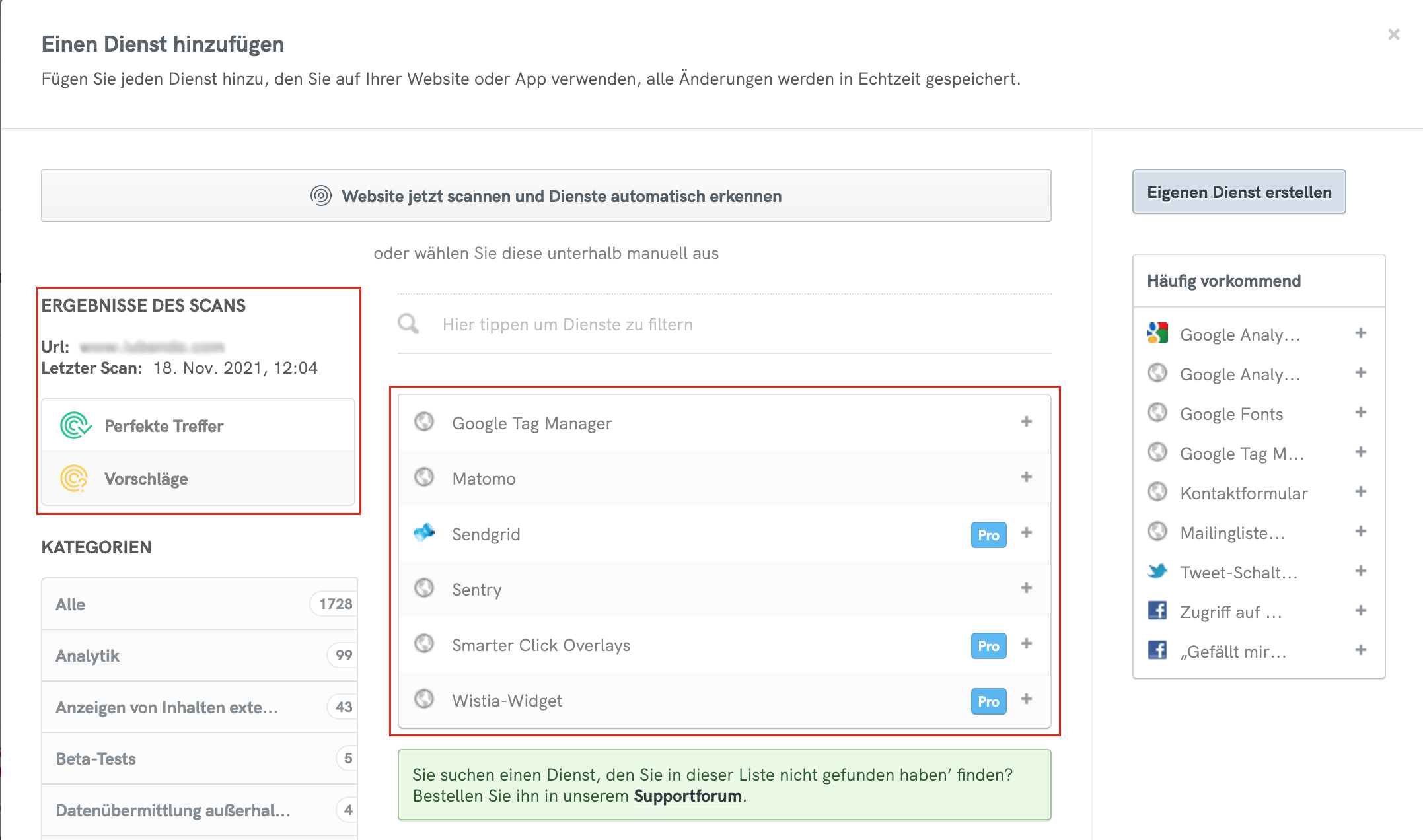Close the Einen Dienst hinzufügen dialog
The width and height of the screenshot is (1423, 840).
tap(1393, 34)
